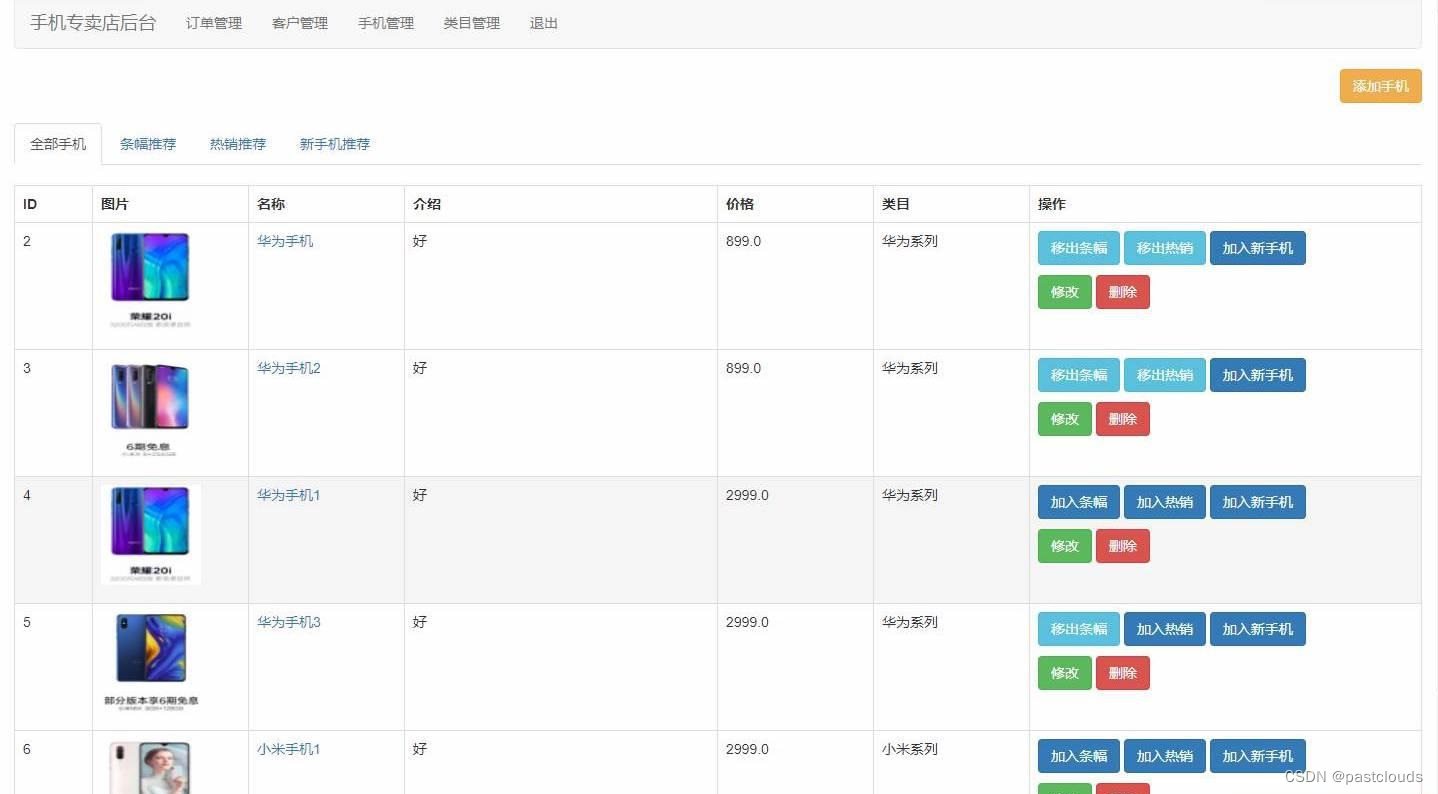The width and height of the screenshot is (1438, 794).
Task: Click the orange 添加手机 button
Action: point(1379,86)
